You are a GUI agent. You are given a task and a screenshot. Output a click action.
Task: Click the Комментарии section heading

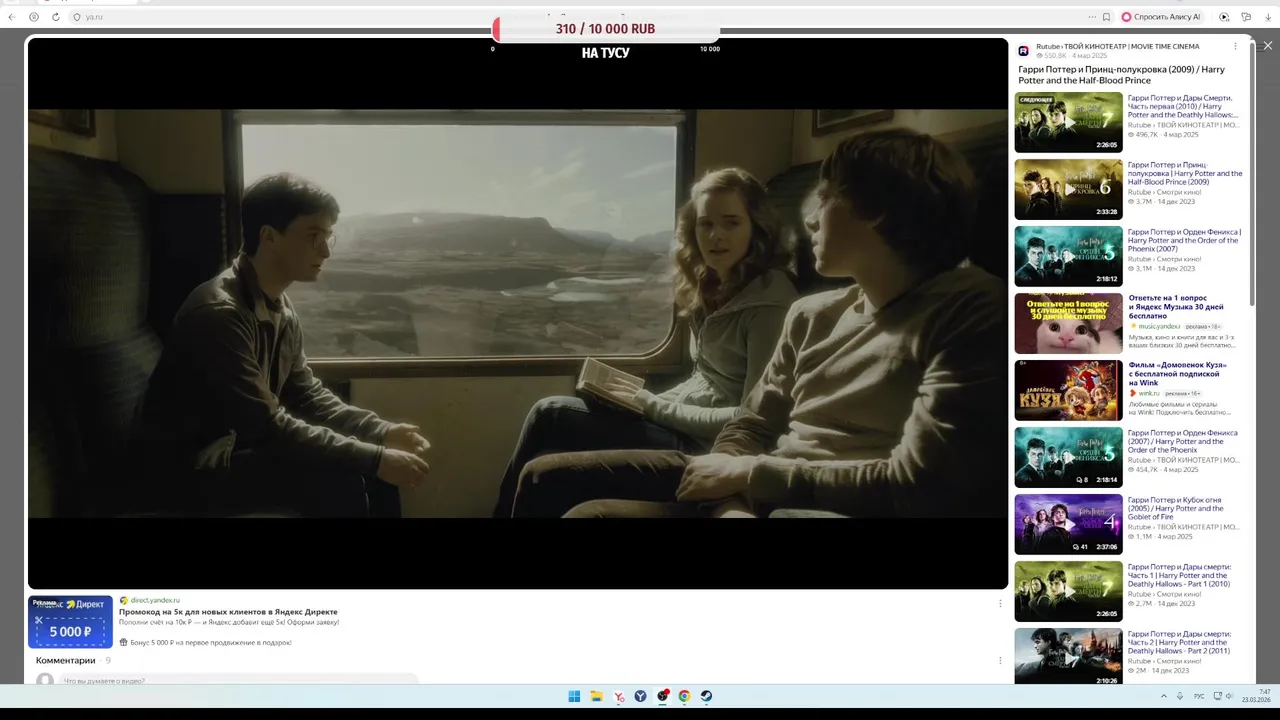pos(66,660)
